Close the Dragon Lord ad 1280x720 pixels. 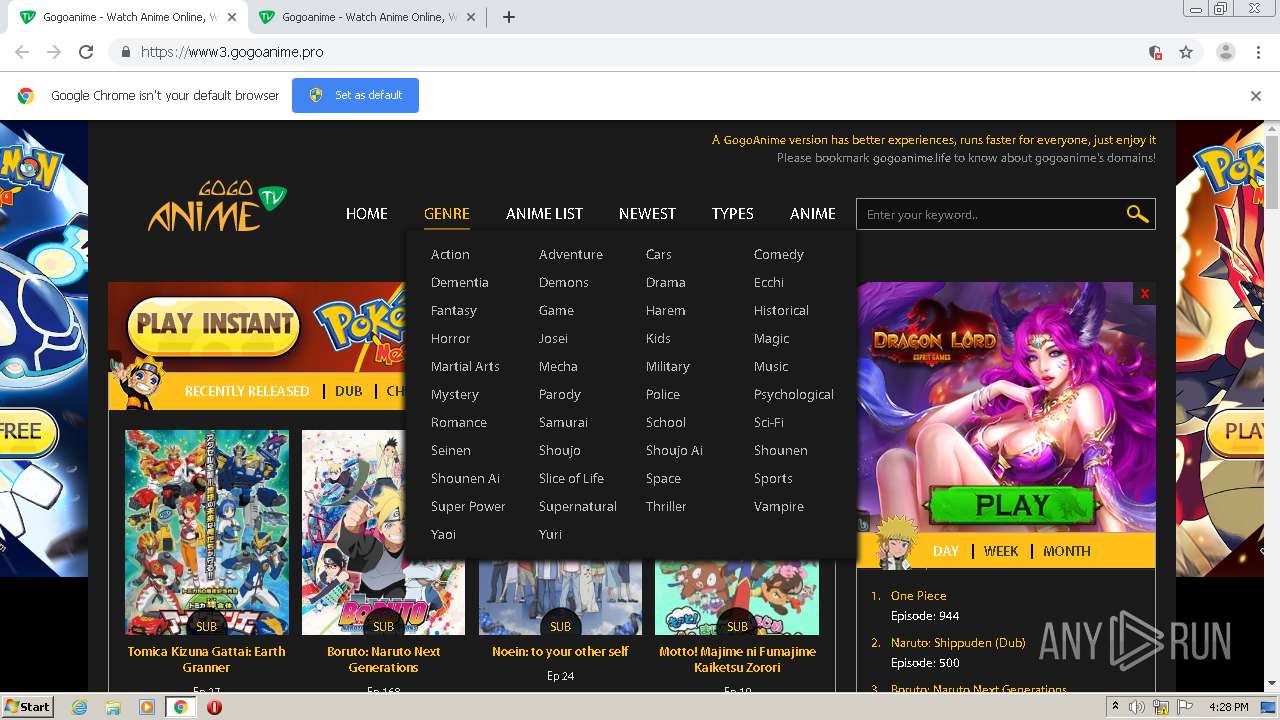point(1145,293)
